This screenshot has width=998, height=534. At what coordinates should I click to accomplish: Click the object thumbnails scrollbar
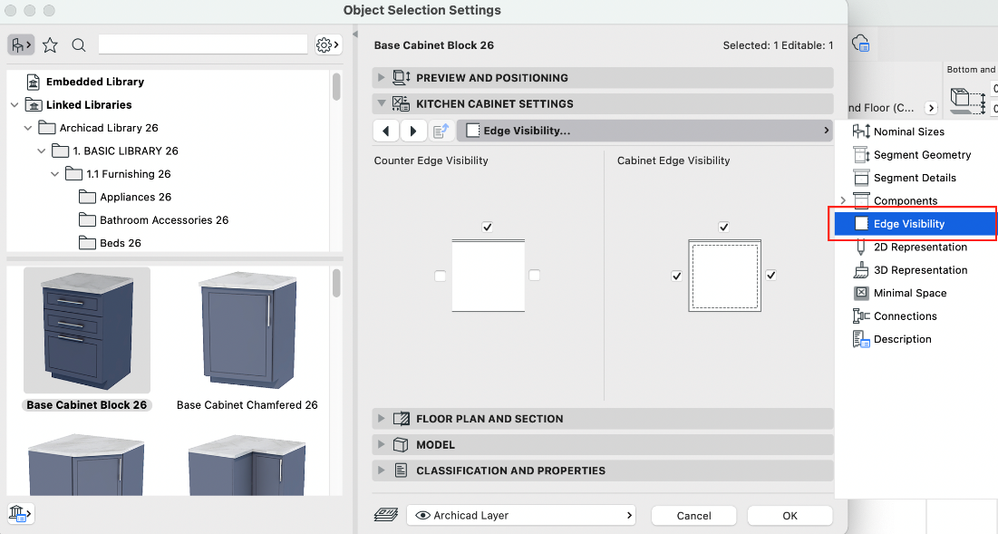point(336,283)
